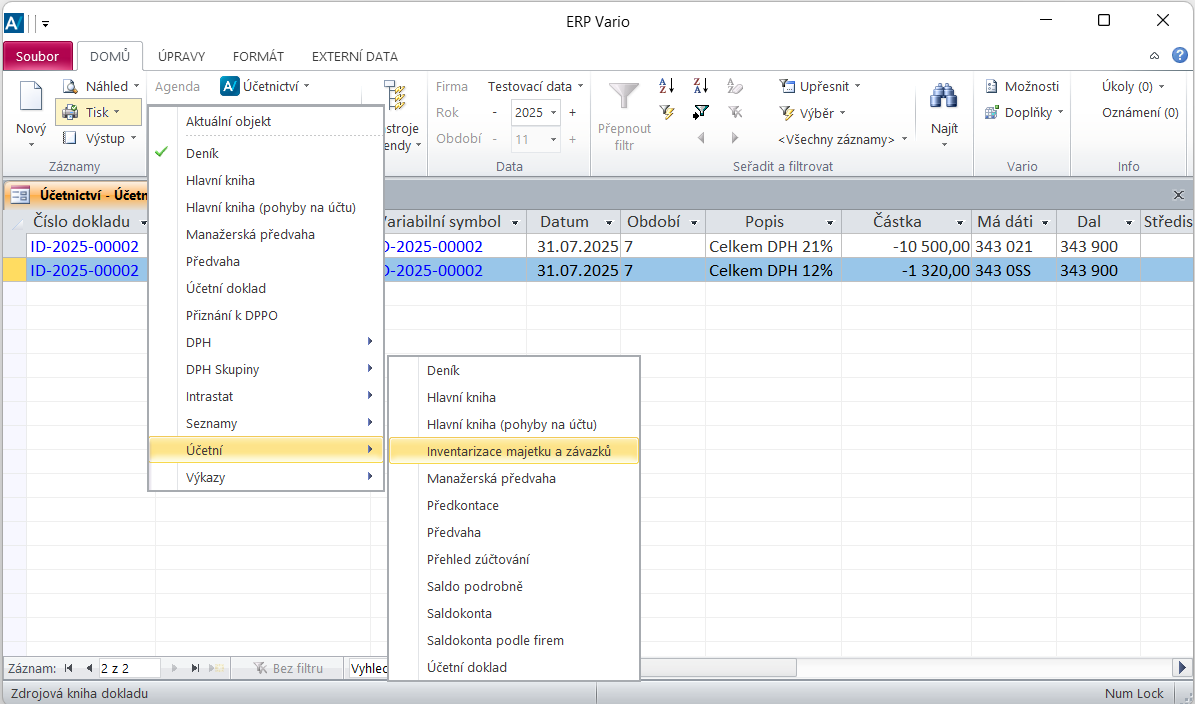
Task: Expand the Datum column filter arrow
Action: [609, 222]
